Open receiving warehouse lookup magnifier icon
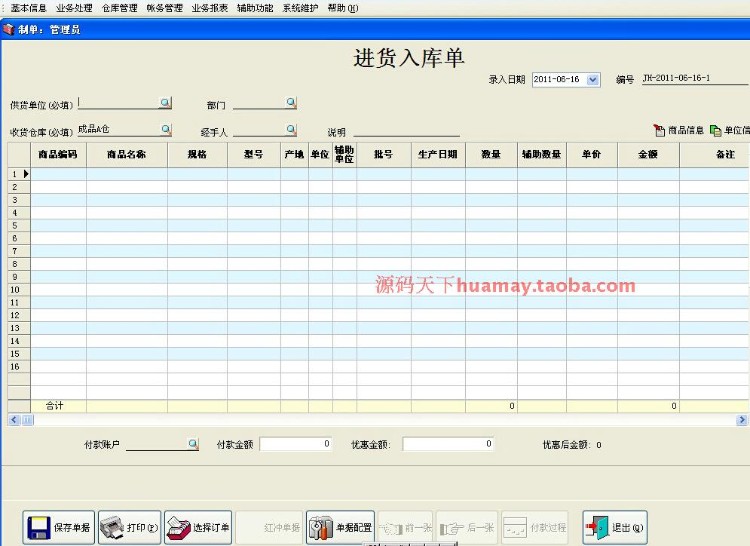This screenshot has height=546, width=750. pyautogui.click(x=165, y=129)
